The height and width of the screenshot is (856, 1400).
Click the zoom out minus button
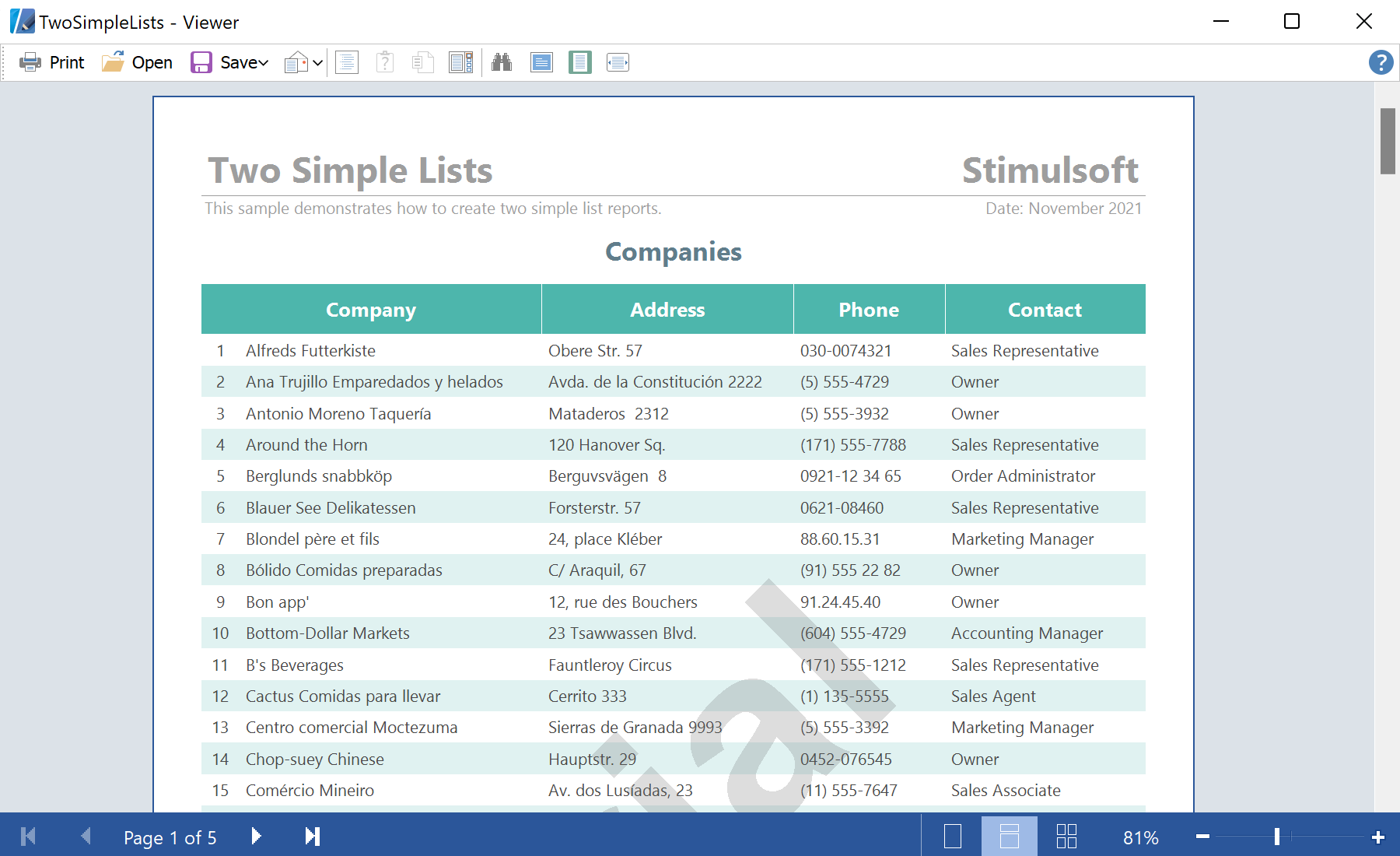[1202, 837]
